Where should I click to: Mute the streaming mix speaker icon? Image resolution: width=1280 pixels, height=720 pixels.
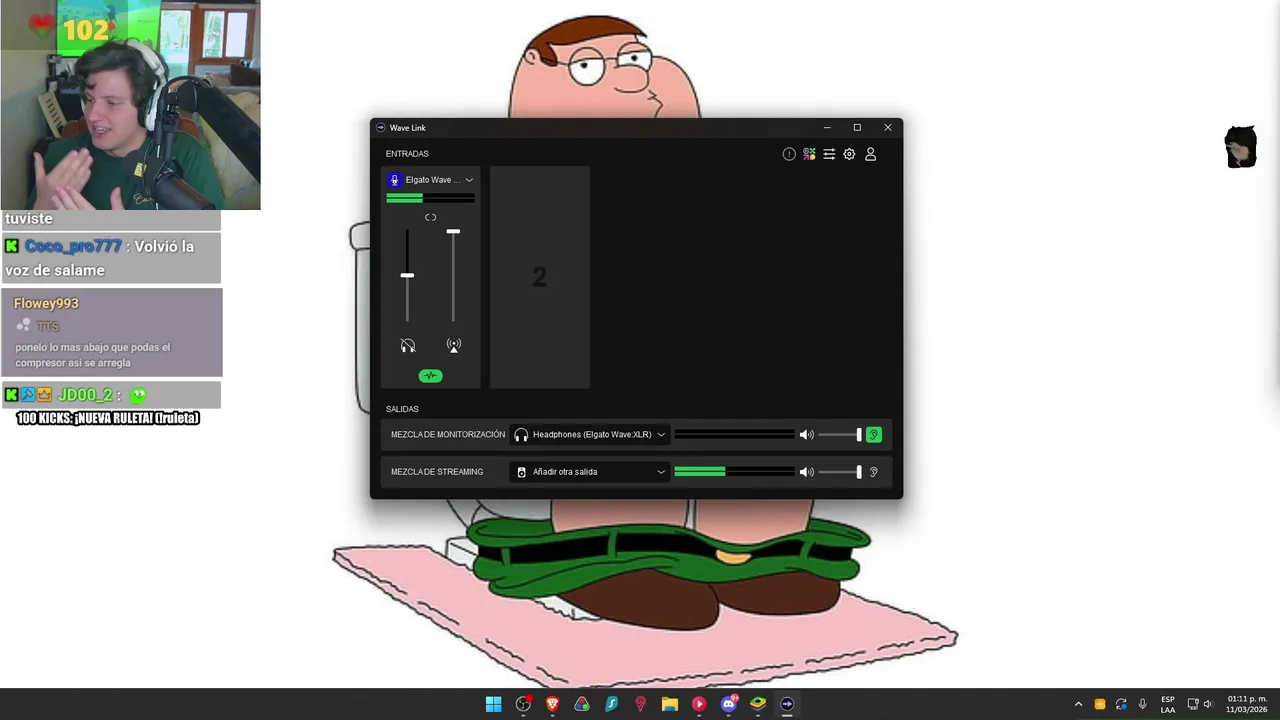click(x=806, y=472)
